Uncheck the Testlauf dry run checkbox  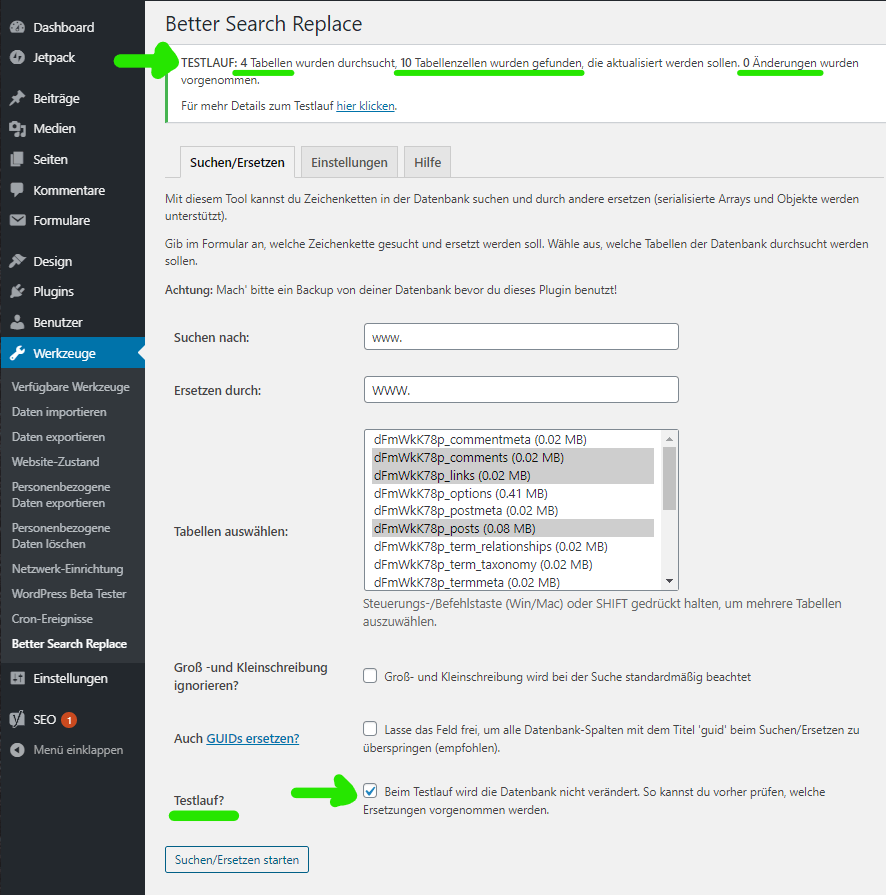click(x=370, y=791)
